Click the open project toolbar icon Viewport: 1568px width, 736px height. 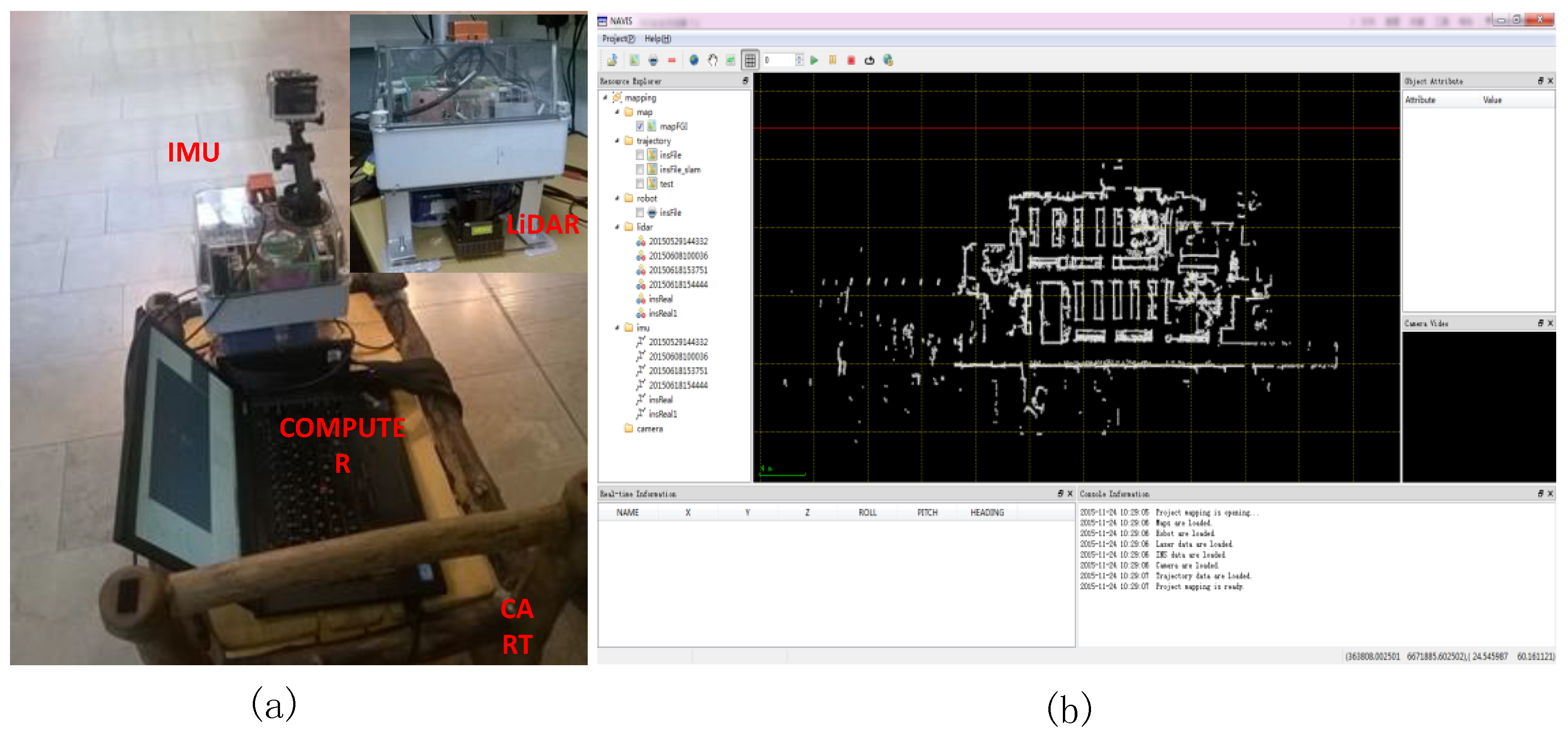[612, 60]
